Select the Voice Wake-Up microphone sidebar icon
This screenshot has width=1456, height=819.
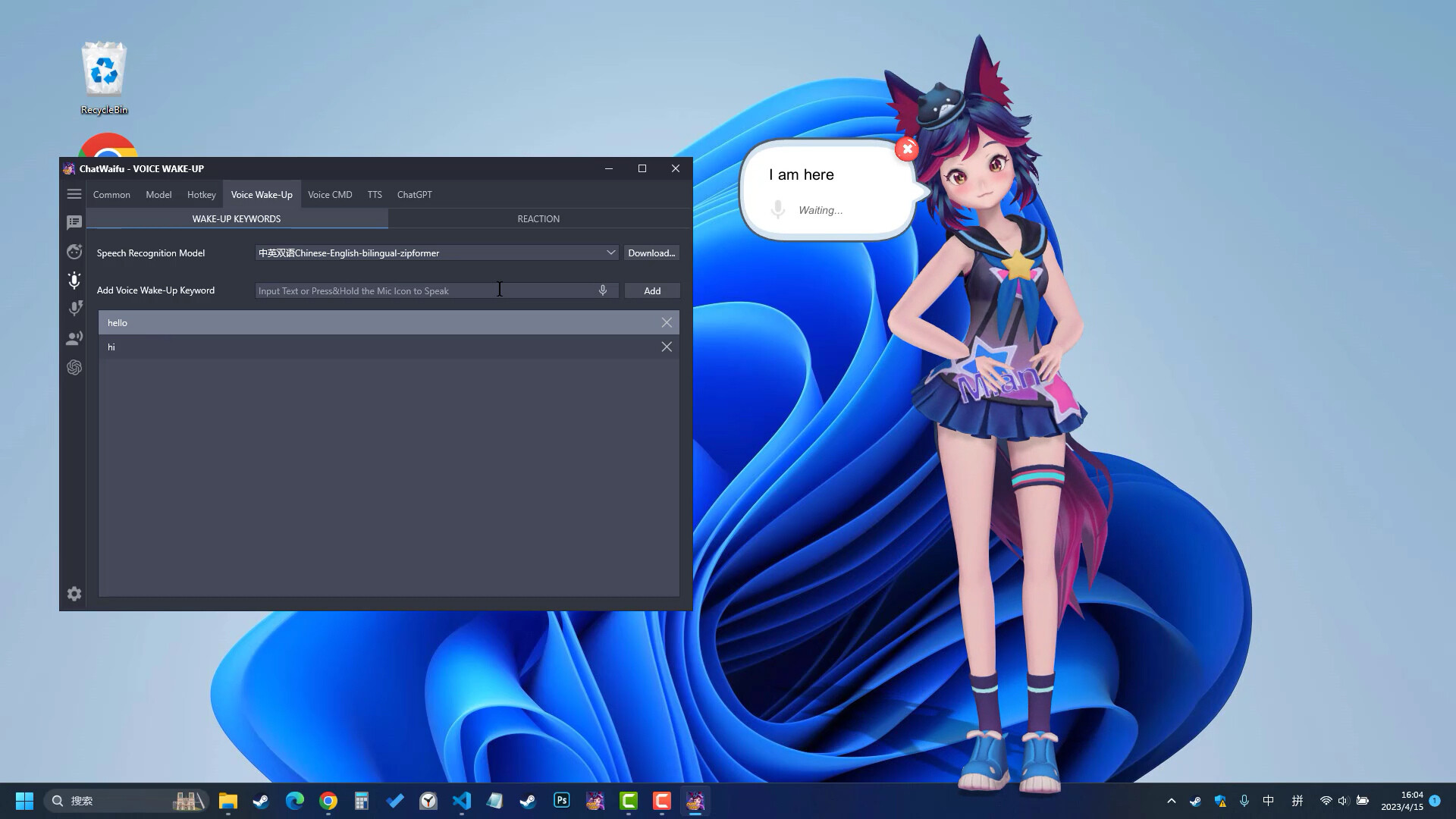[x=74, y=281]
